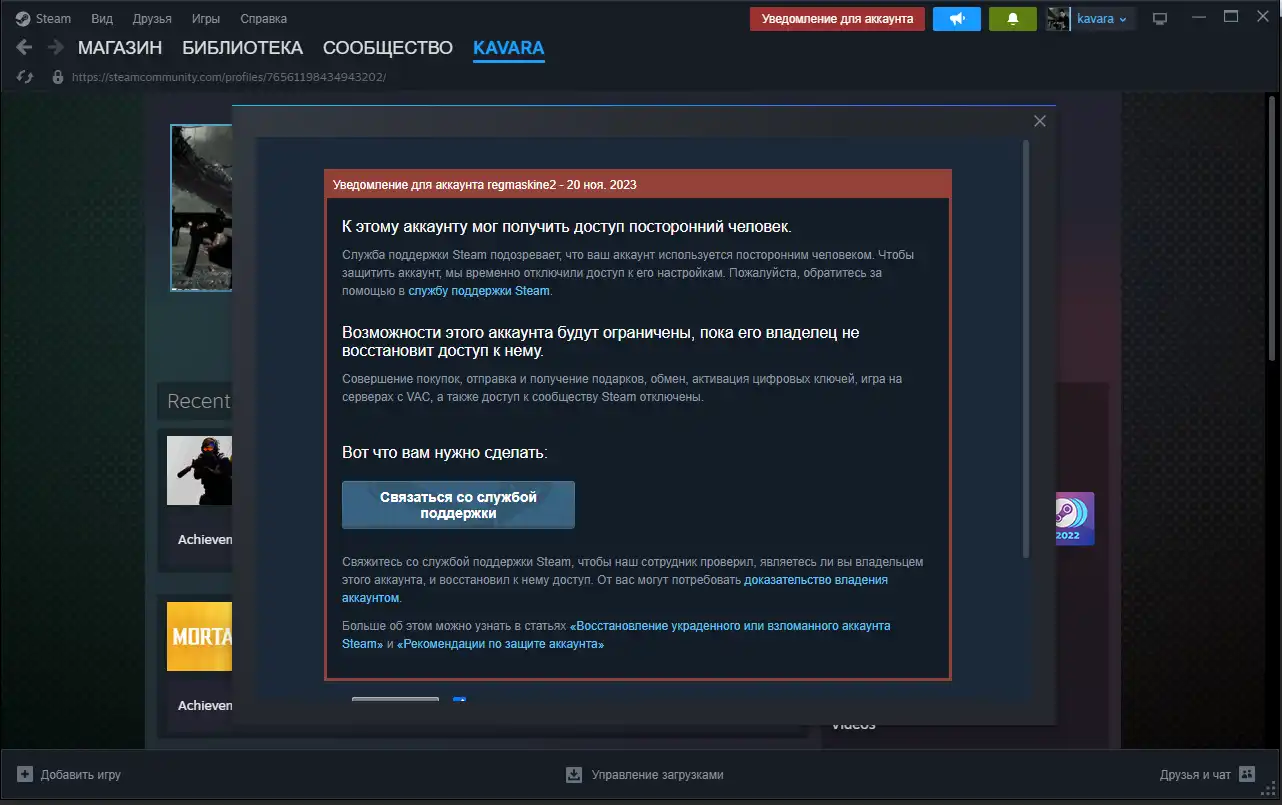Follow the доказательство владения аккаунтом link
The image size is (1282, 805).
tap(815, 580)
